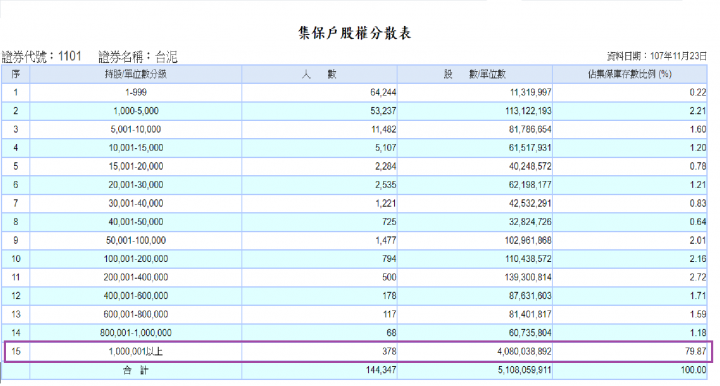Click the 佔集保庫存數比例 (%) header

click(x=630, y=74)
